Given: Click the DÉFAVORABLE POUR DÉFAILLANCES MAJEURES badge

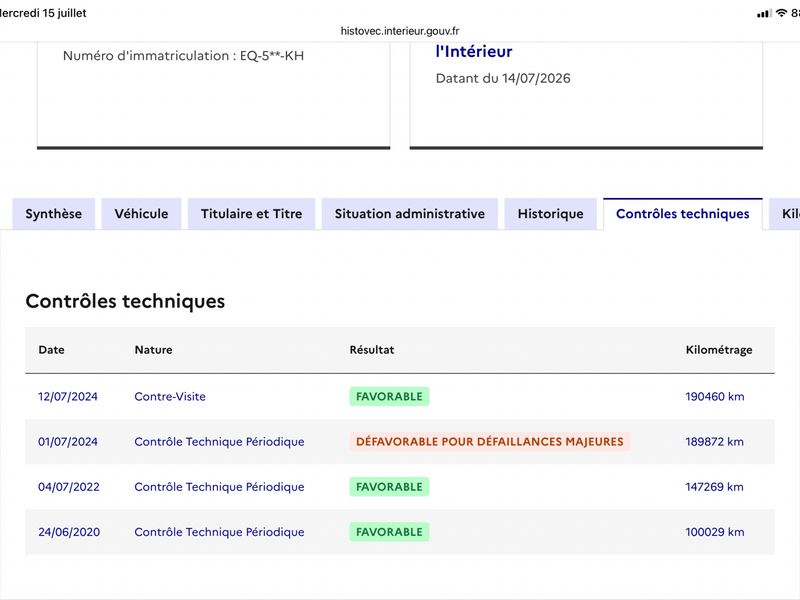Looking at the screenshot, I should [x=490, y=441].
